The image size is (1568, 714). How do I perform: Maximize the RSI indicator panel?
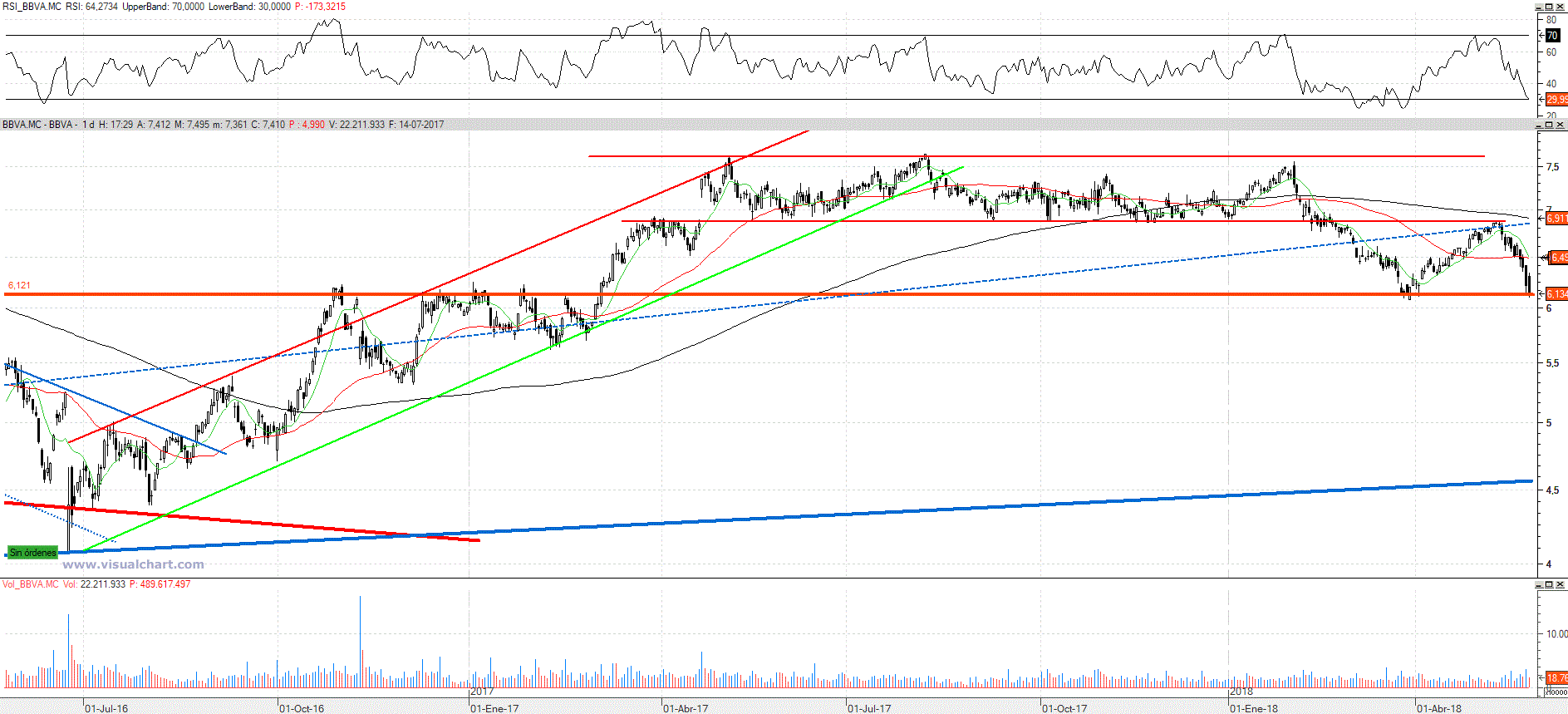click(1549, 7)
